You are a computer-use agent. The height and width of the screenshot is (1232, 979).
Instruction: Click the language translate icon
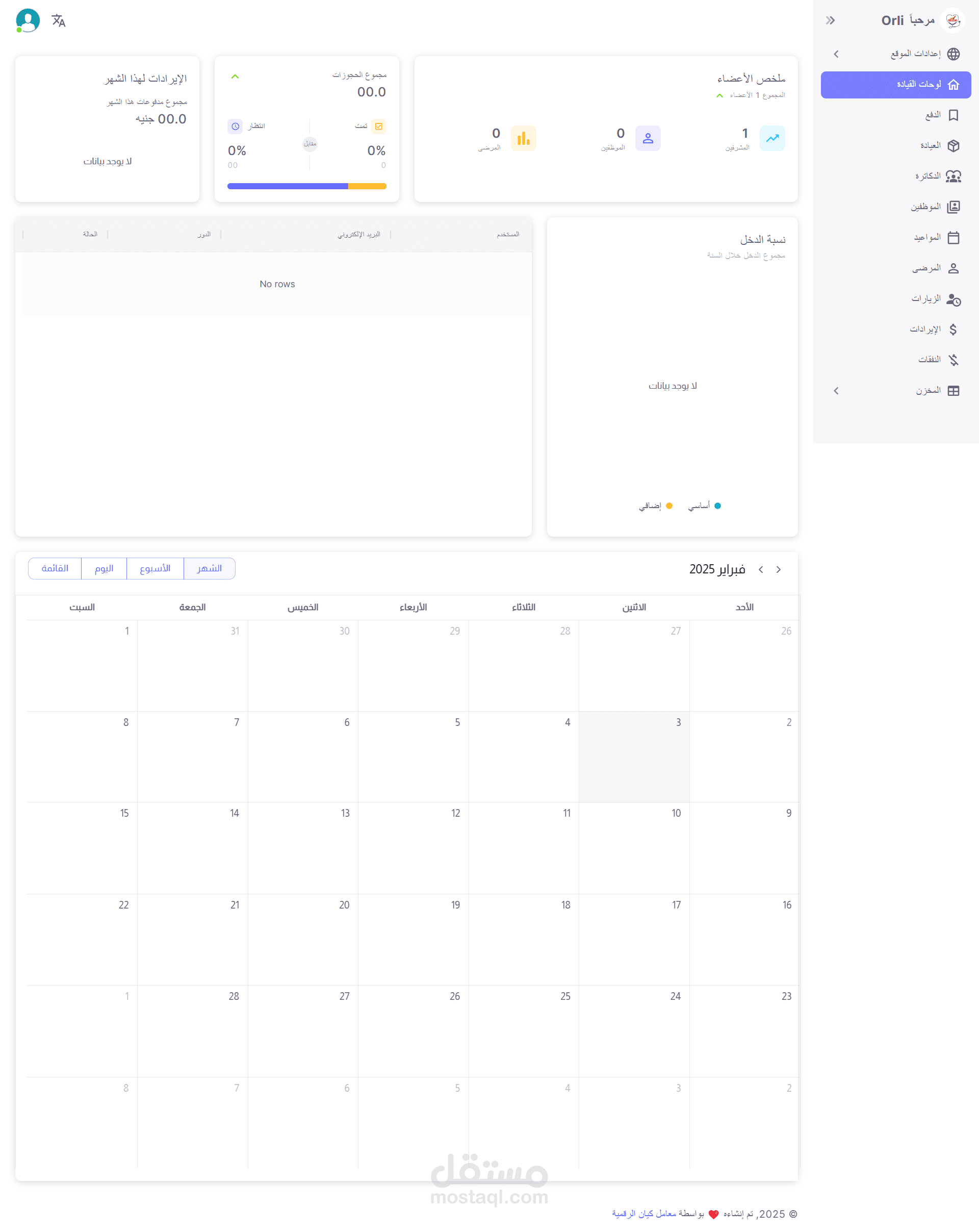coord(58,20)
